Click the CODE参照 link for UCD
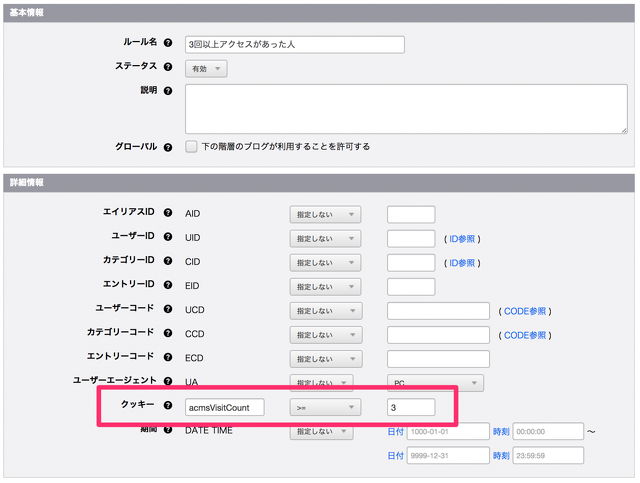640x483 pixels. pyautogui.click(x=525, y=311)
